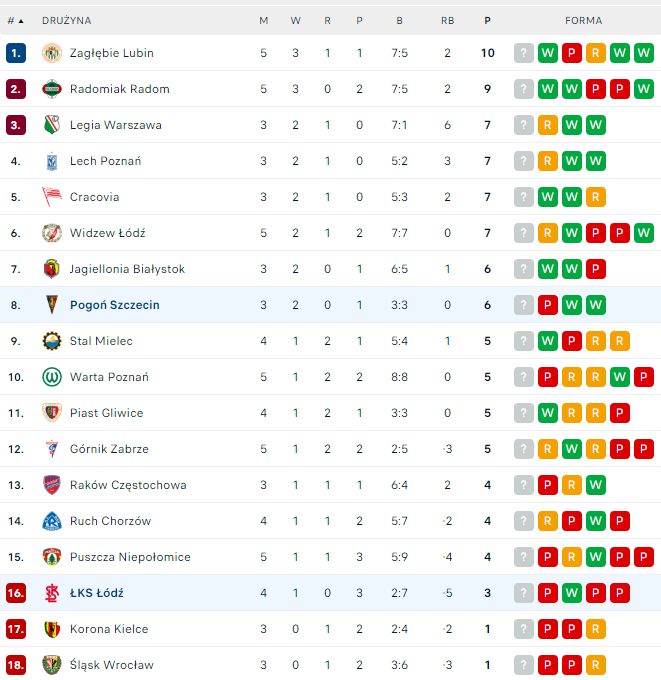Click the red P form badge for Jagiellonia
Screen dimensions: 661x680
click(x=596, y=269)
